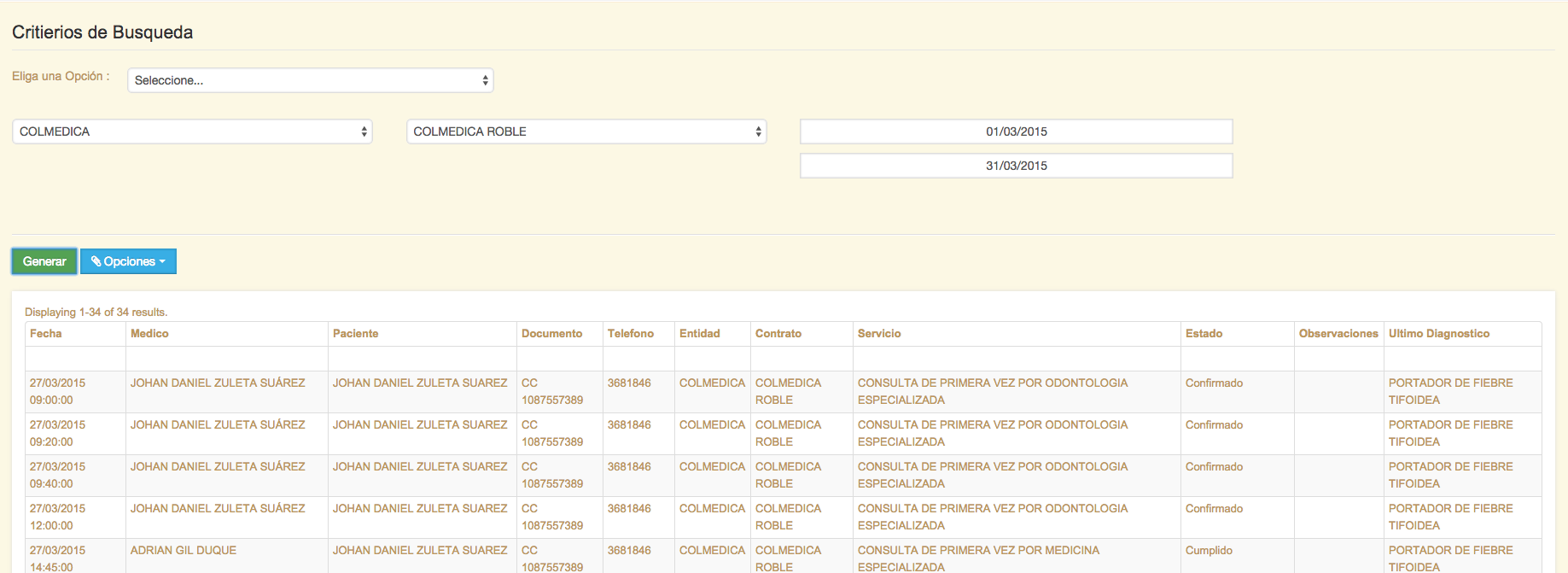Click the green Generar button
Viewport: 1568px width, 573px height.
(44, 261)
